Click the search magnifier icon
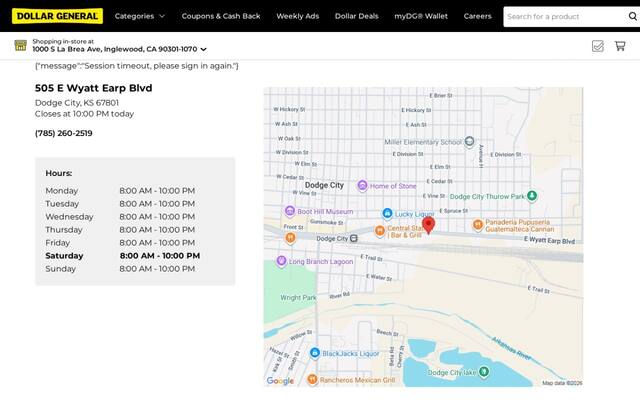Viewport: 640px width, 400px height. pos(633,16)
